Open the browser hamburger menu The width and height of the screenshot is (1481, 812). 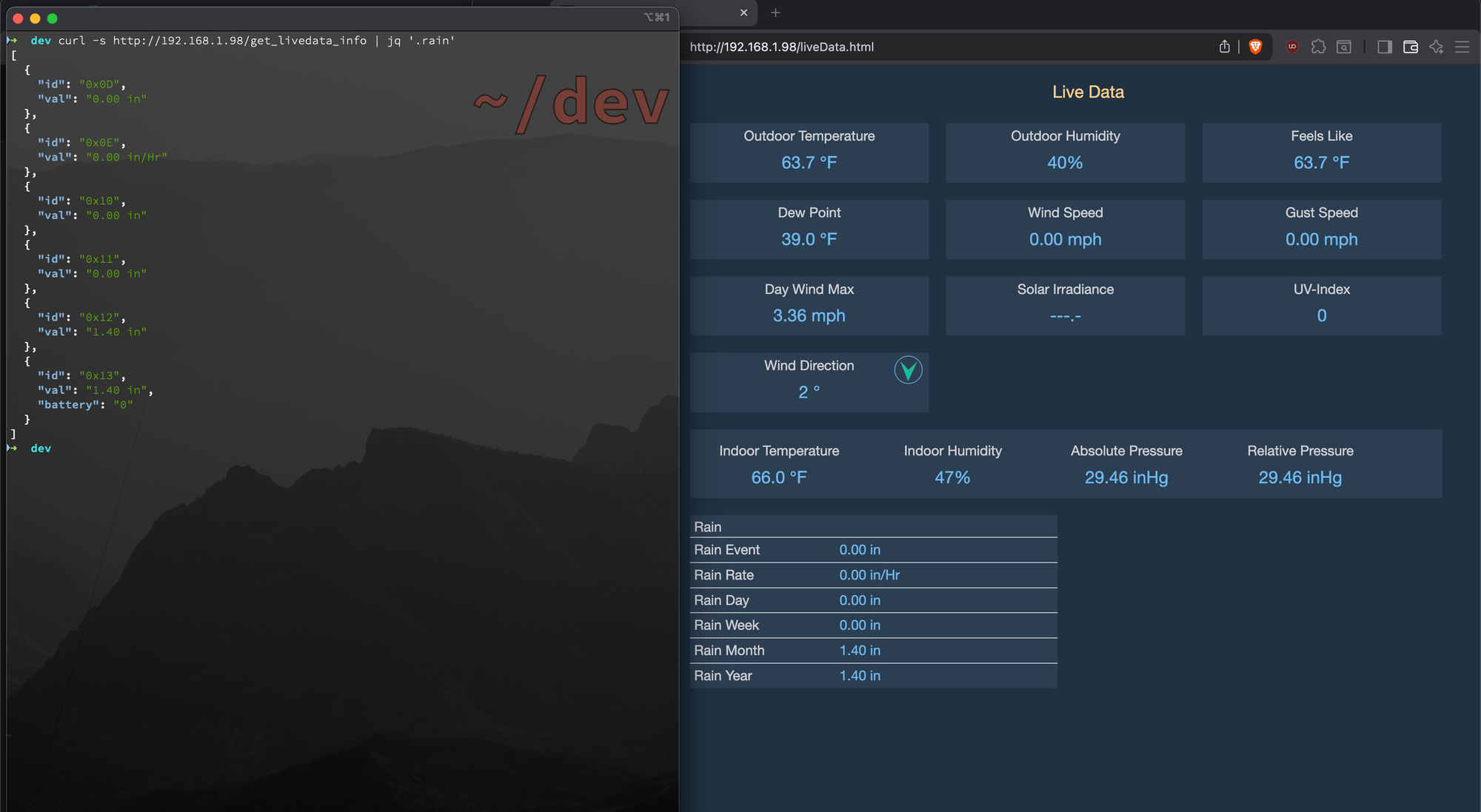pyautogui.click(x=1462, y=47)
